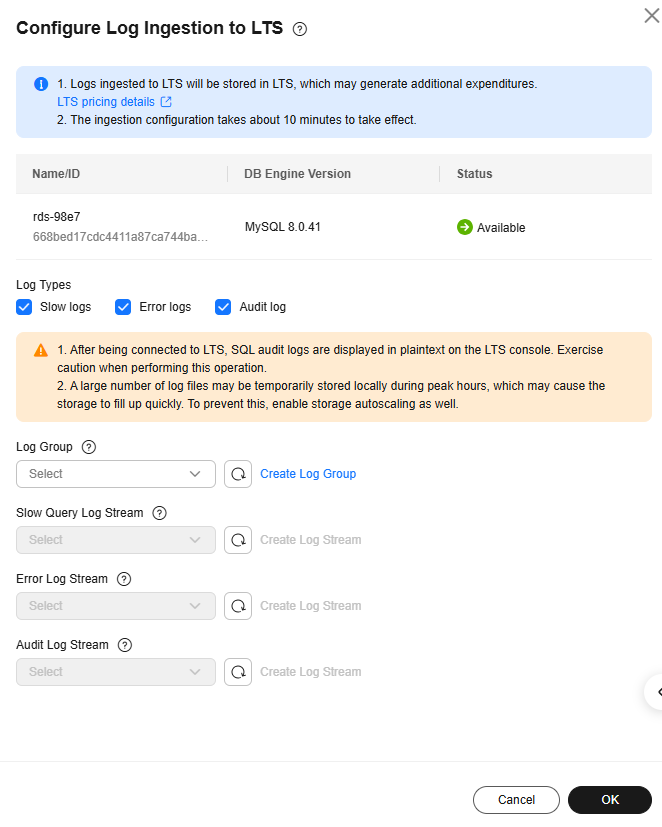Close the Configure Log Ingestion dialog

click(x=651, y=15)
